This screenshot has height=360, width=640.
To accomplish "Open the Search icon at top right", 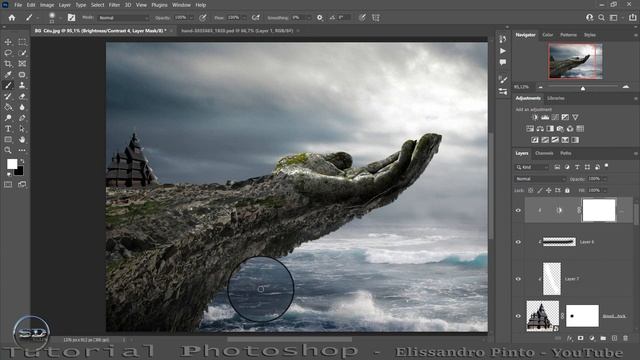I will pos(601,18).
